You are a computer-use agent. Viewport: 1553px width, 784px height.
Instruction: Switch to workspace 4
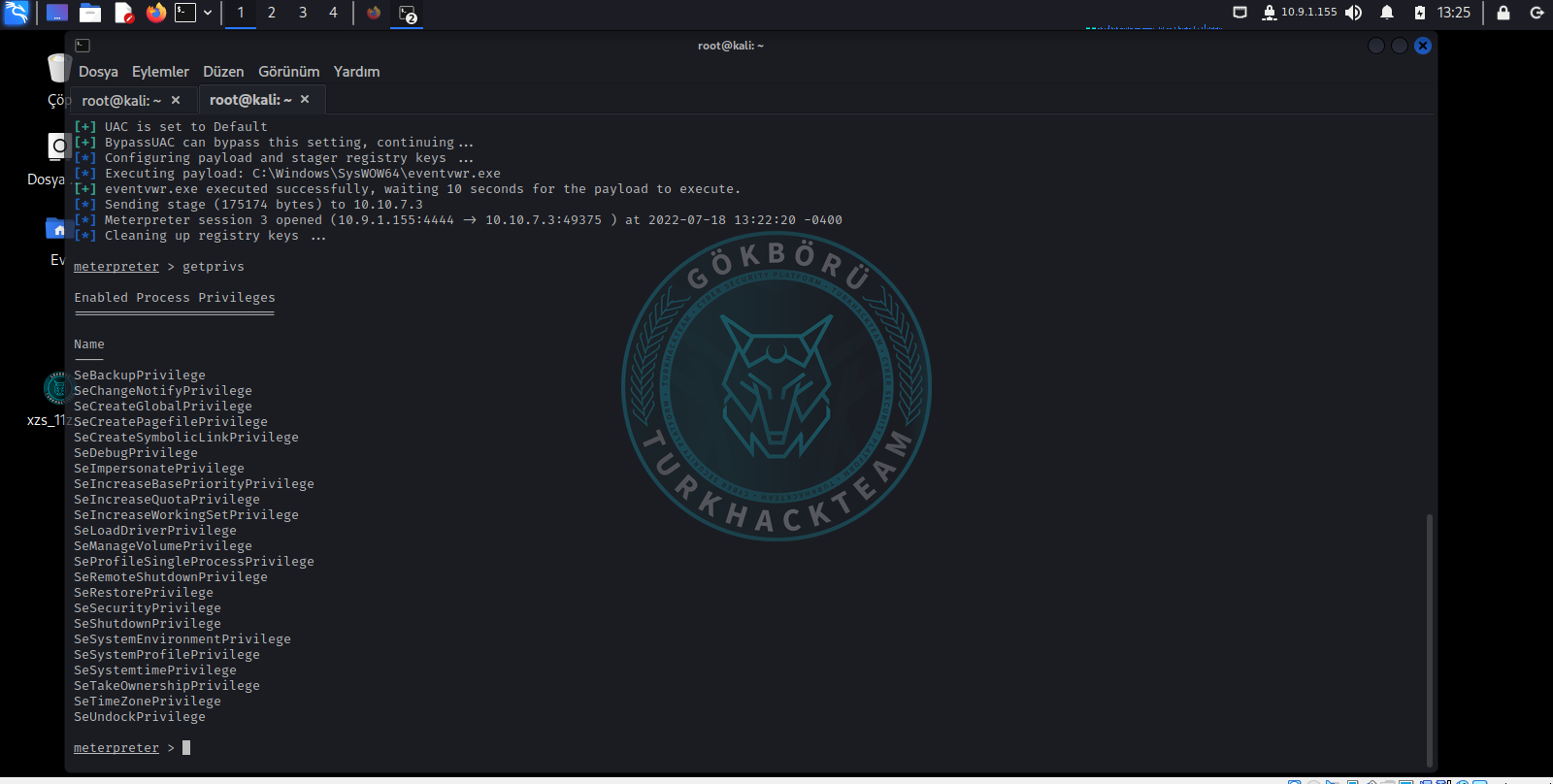tap(333, 13)
